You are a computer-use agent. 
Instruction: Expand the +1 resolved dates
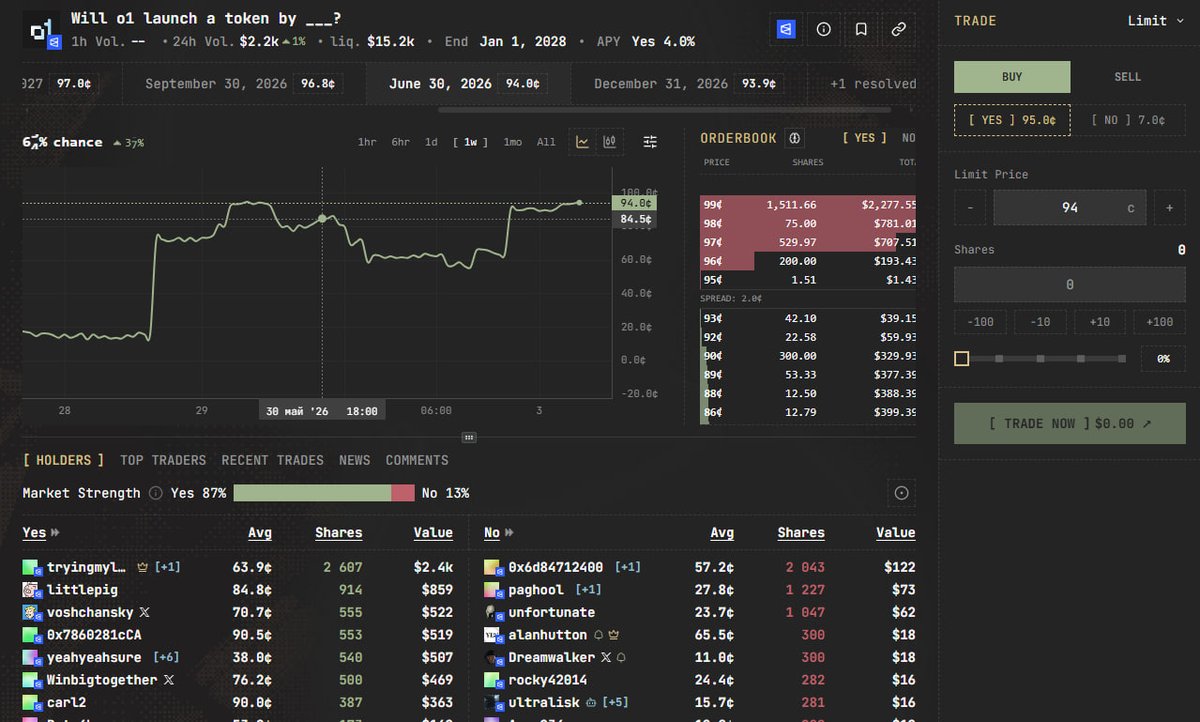pyautogui.click(x=872, y=84)
